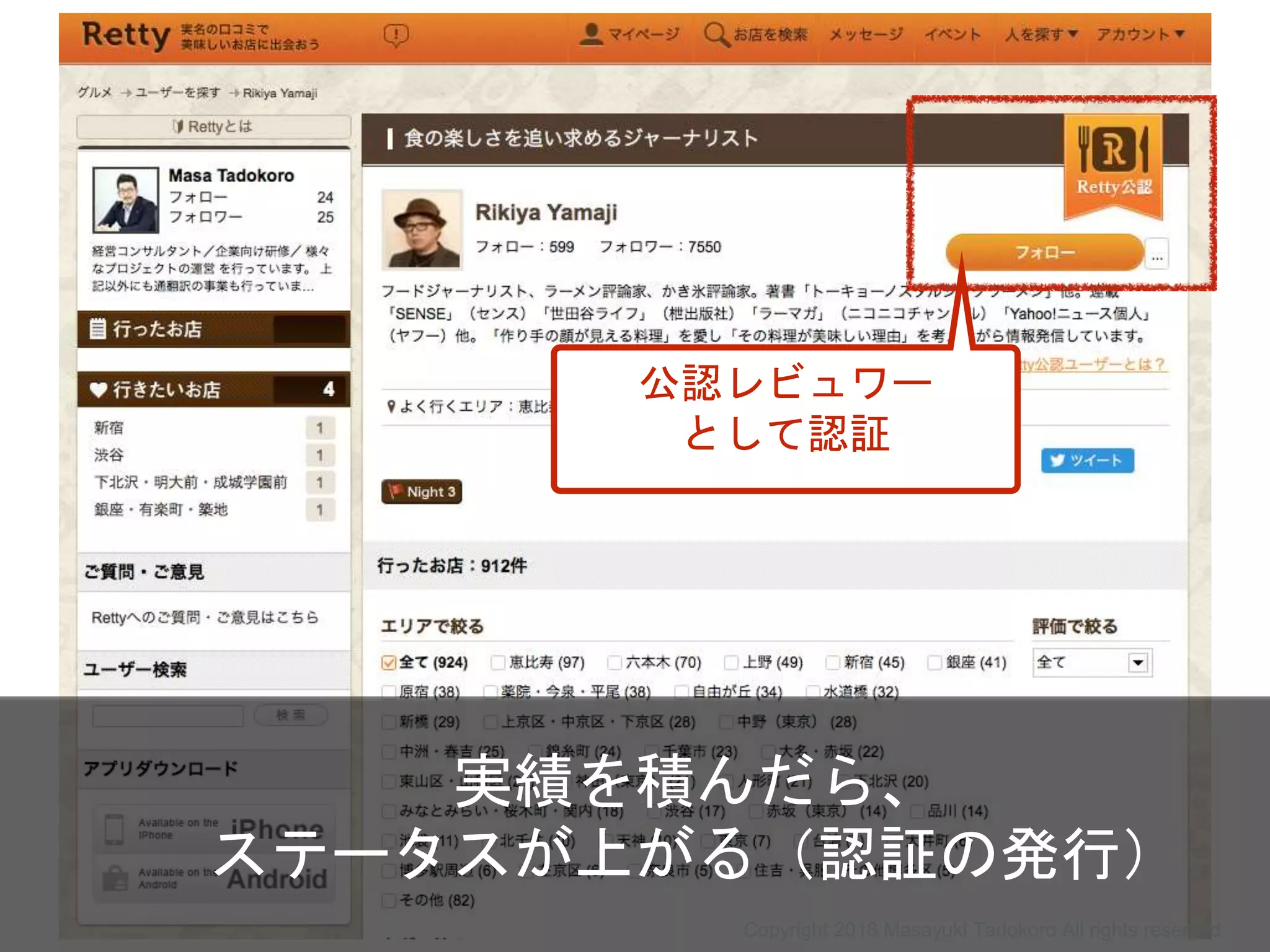Check the 原宿 (38) area filter
Image resolution: width=1270 pixels, height=952 pixels.
[x=389, y=692]
